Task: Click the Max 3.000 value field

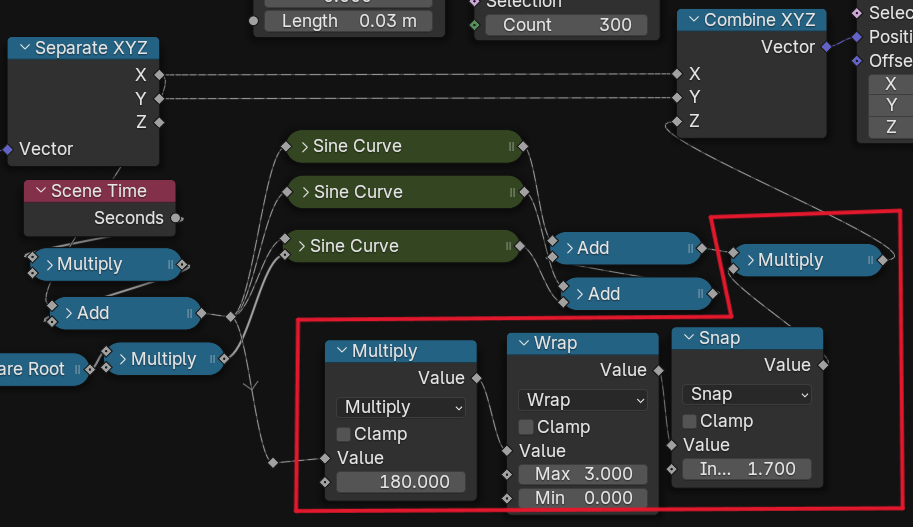Action: [583, 474]
